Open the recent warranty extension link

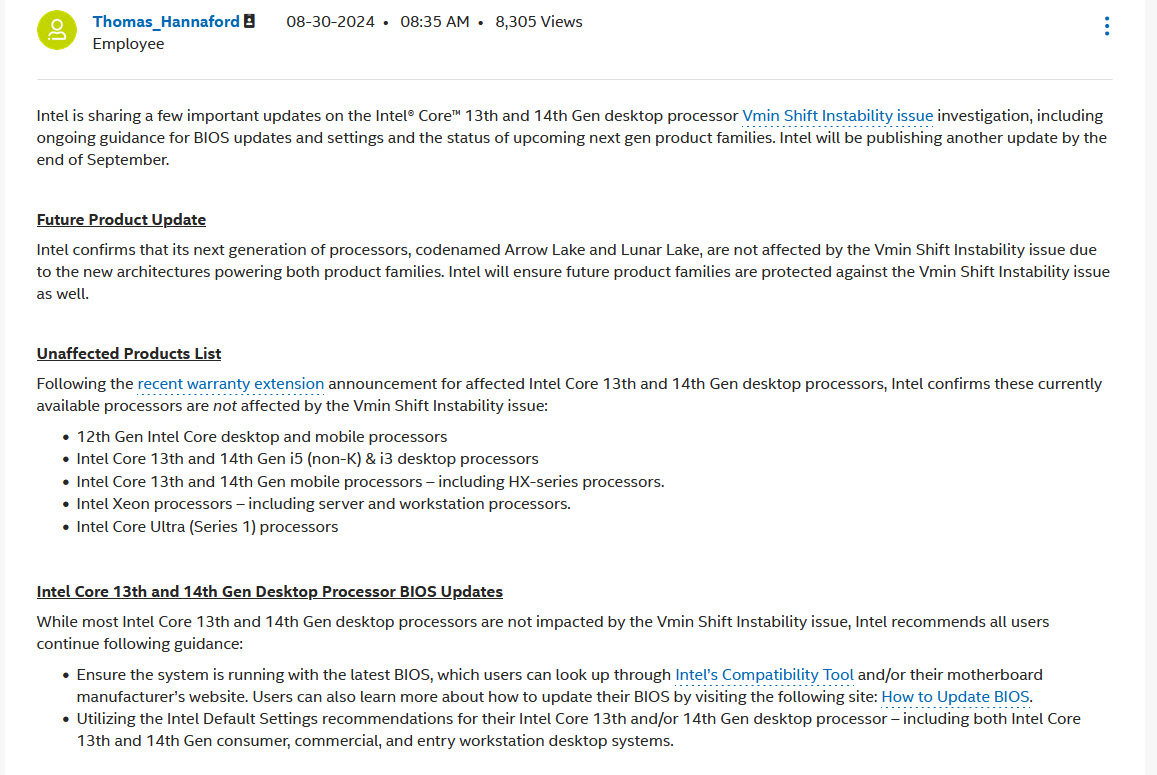pos(231,384)
